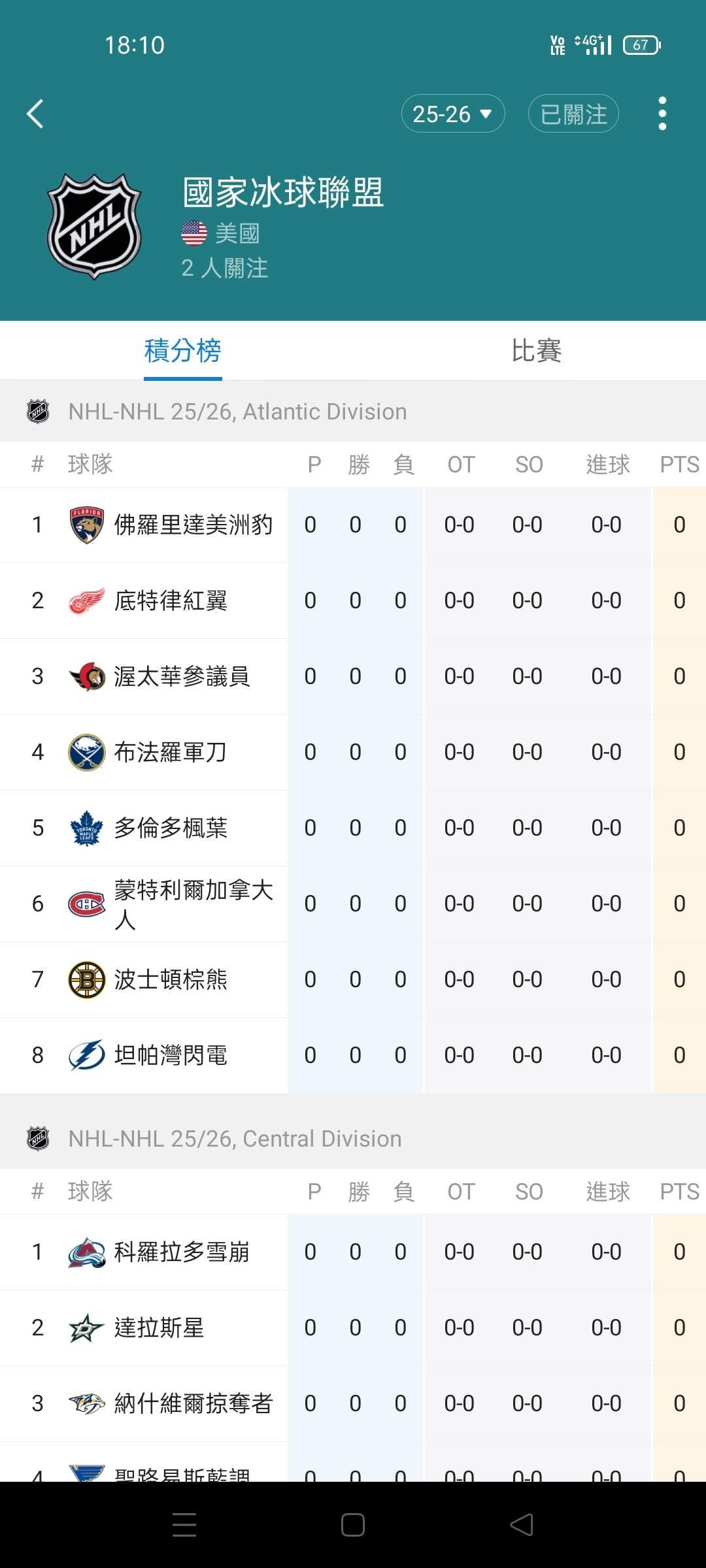This screenshot has width=706, height=1568.
Task: Tap the large NHL shield logo
Action: click(94, 226)
